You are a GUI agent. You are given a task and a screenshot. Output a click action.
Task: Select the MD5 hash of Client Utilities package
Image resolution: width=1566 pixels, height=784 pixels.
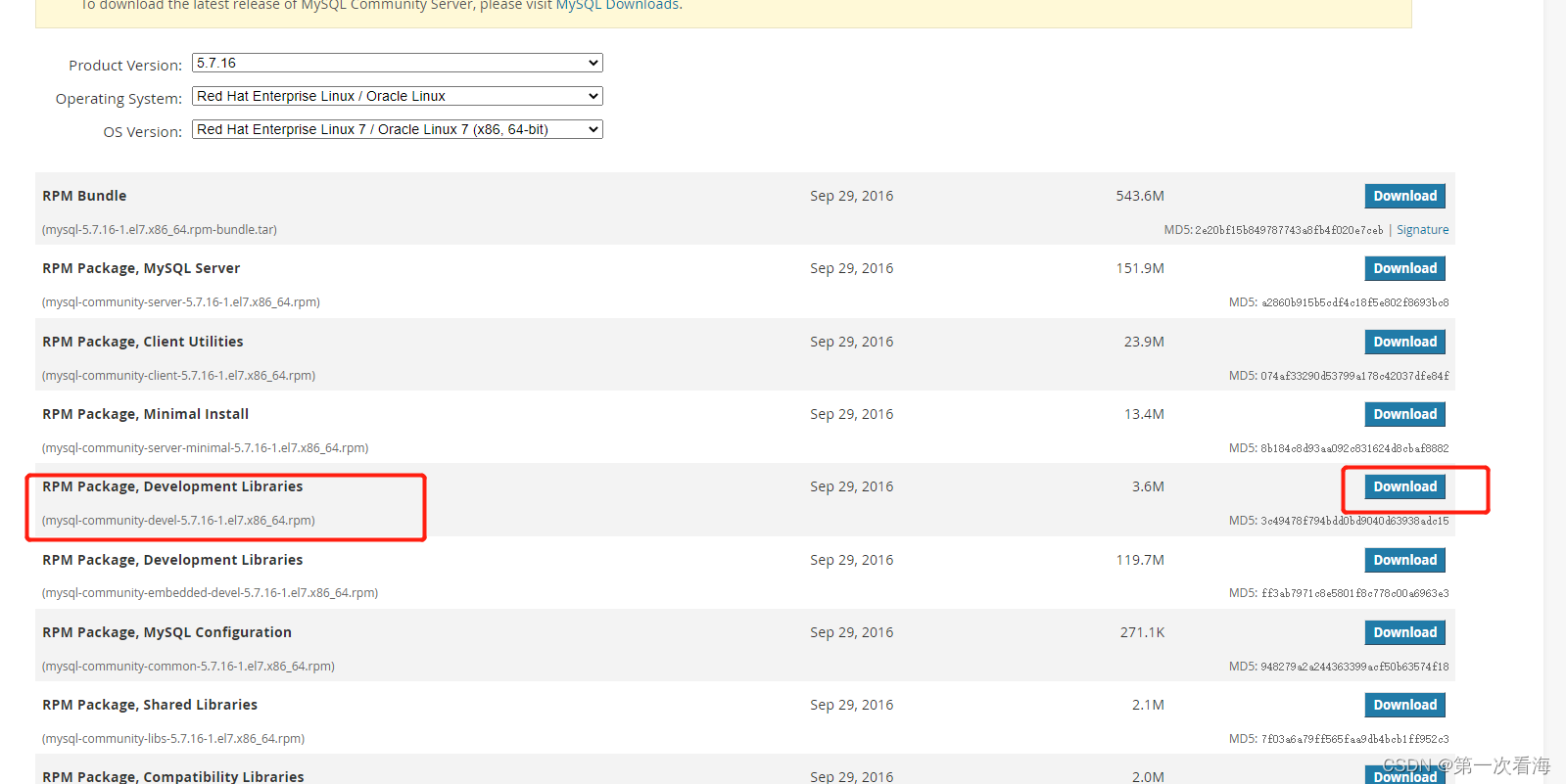[1354, 376]
